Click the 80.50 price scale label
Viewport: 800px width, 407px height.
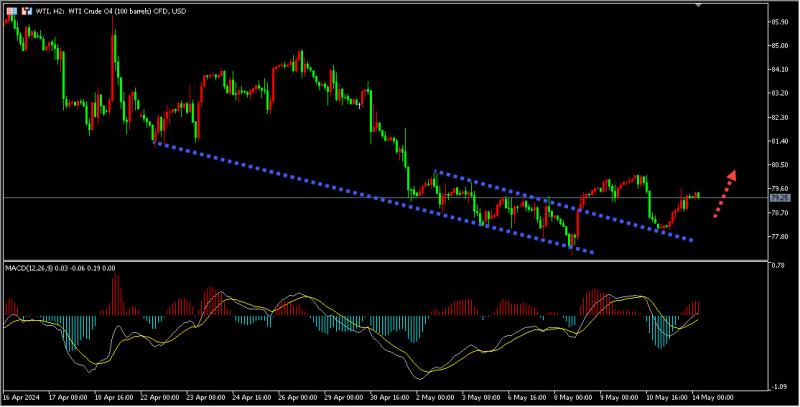tap(781, 165)
